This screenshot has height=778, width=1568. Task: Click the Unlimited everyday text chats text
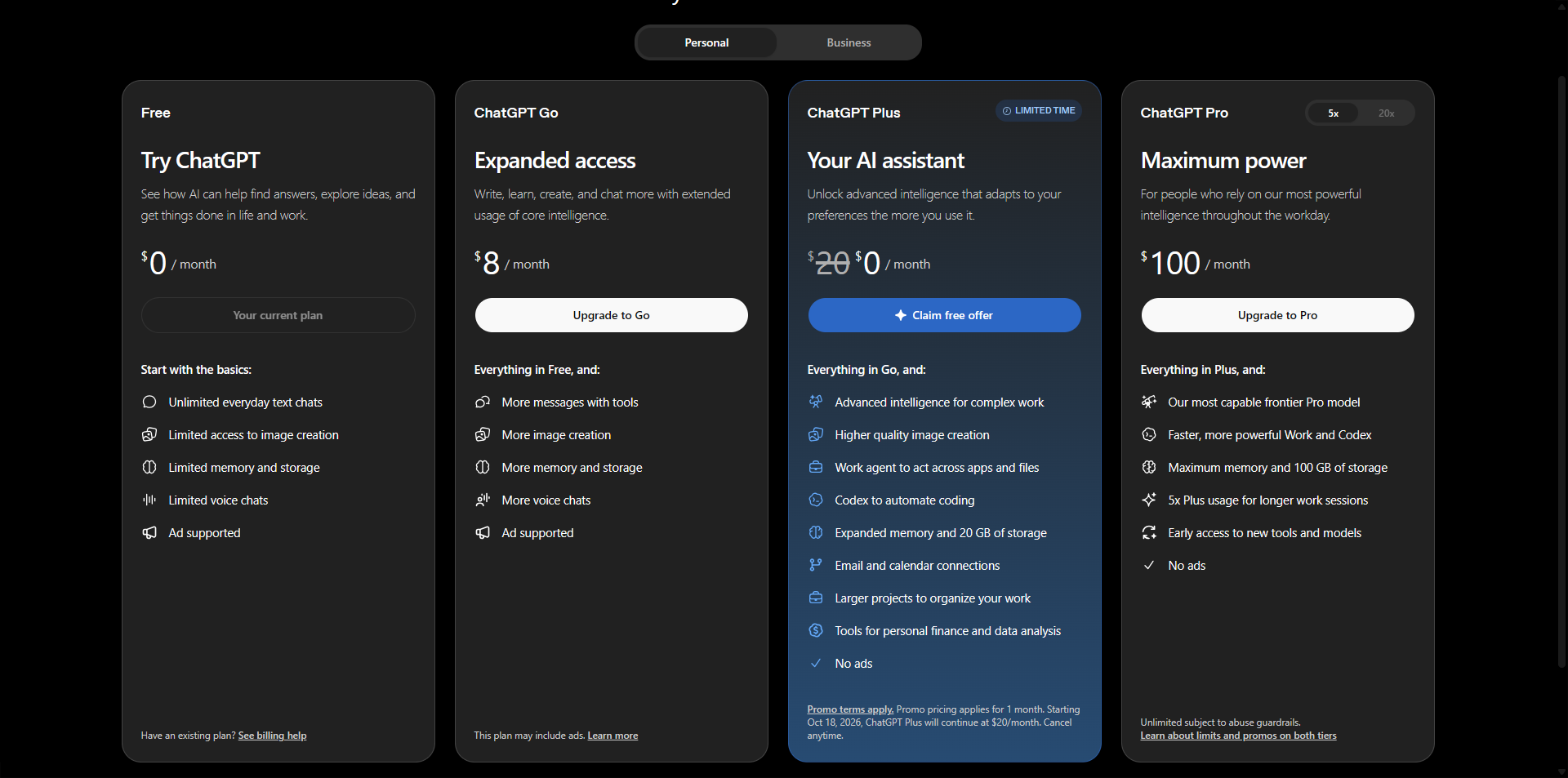point(245,402)
